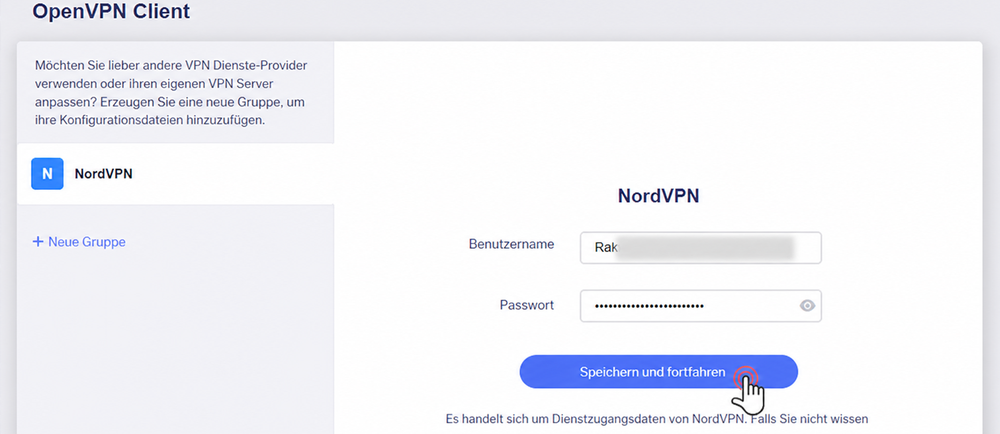The height and width of the screenshot is (434, 1000).
Task: Click the OpenVPN Client page heading
Action: [x=111, y=11]
